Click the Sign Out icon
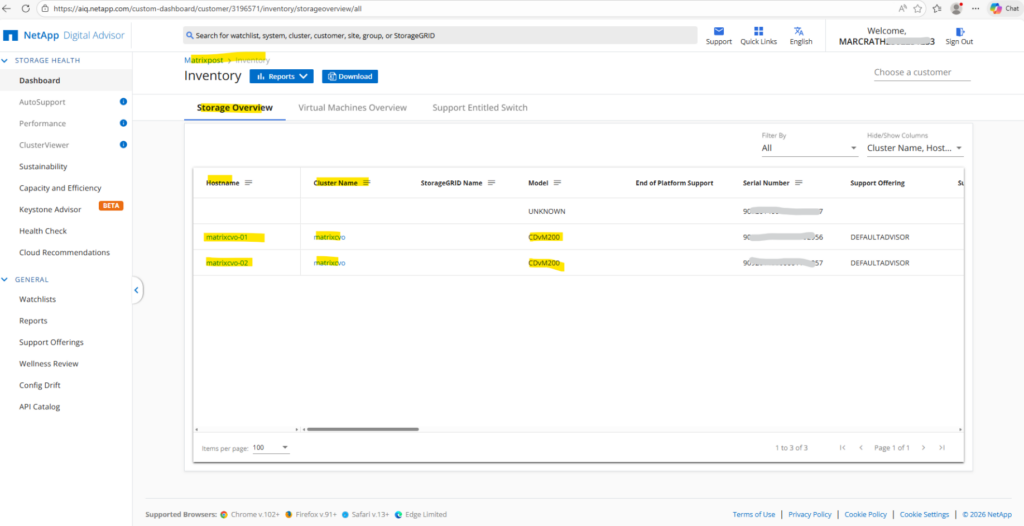 coord(959,32)
